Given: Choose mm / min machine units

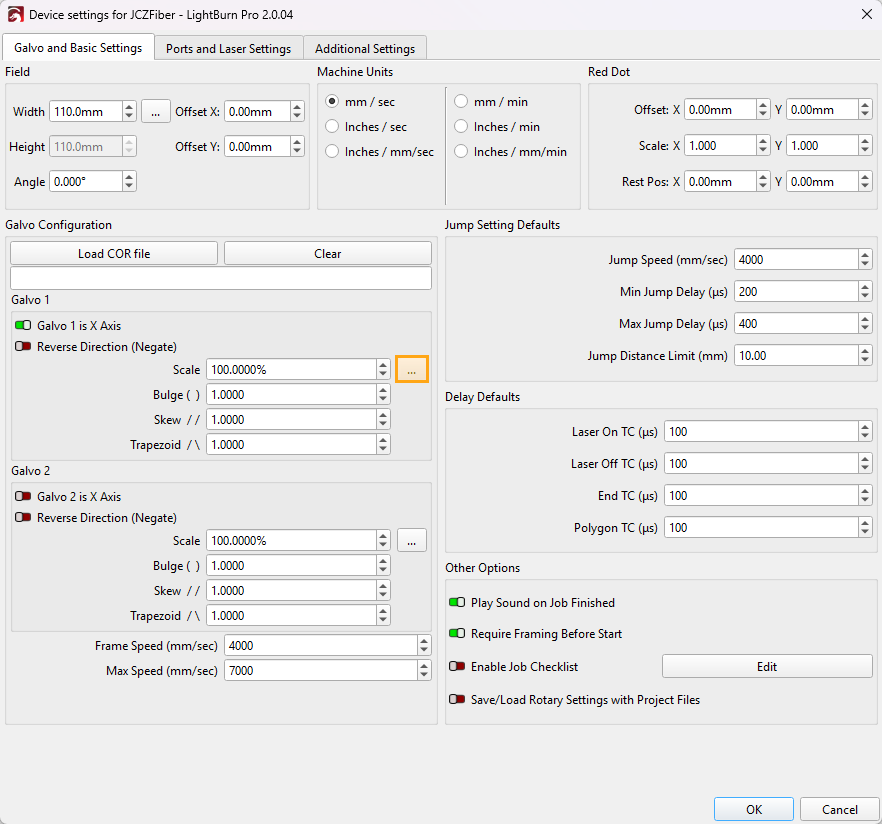Looking at the screenshot, I should click(461, 102).
